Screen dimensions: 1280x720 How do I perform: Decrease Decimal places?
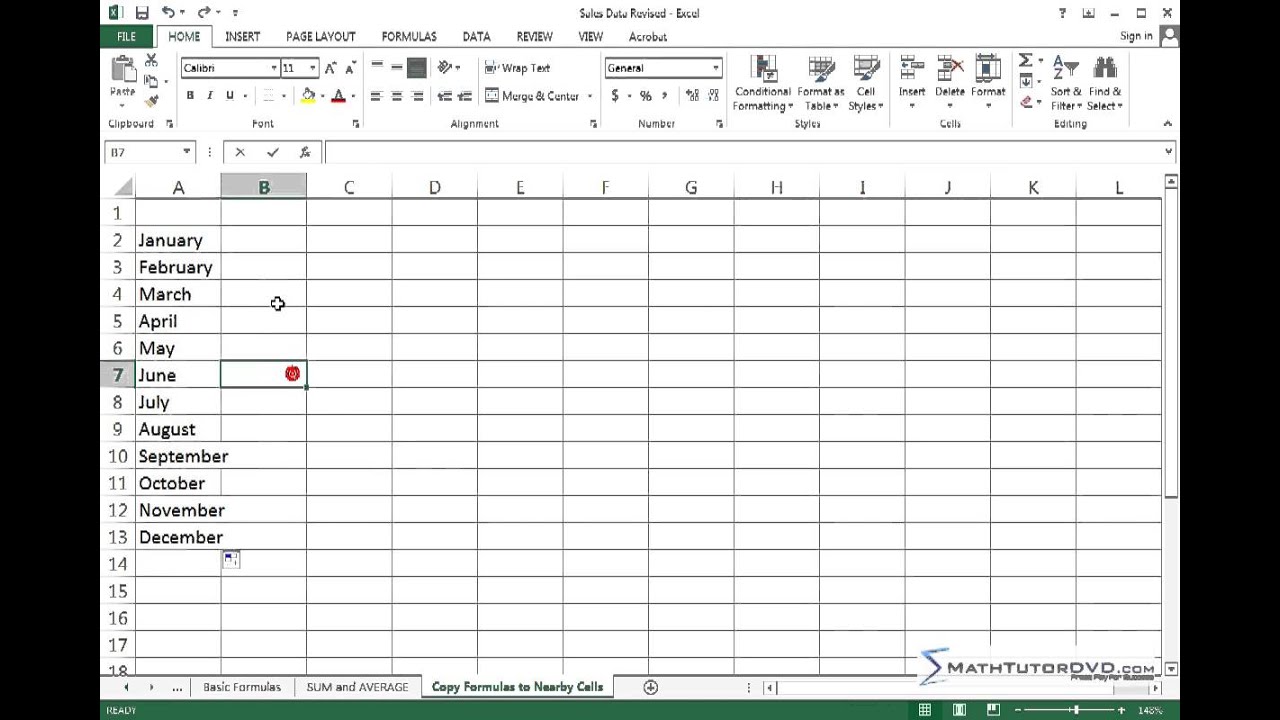point(714,96)
